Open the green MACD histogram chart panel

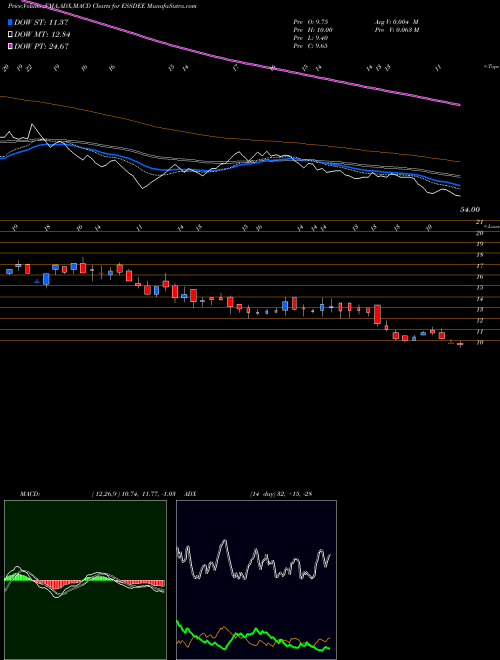click(x=85, y=580)
